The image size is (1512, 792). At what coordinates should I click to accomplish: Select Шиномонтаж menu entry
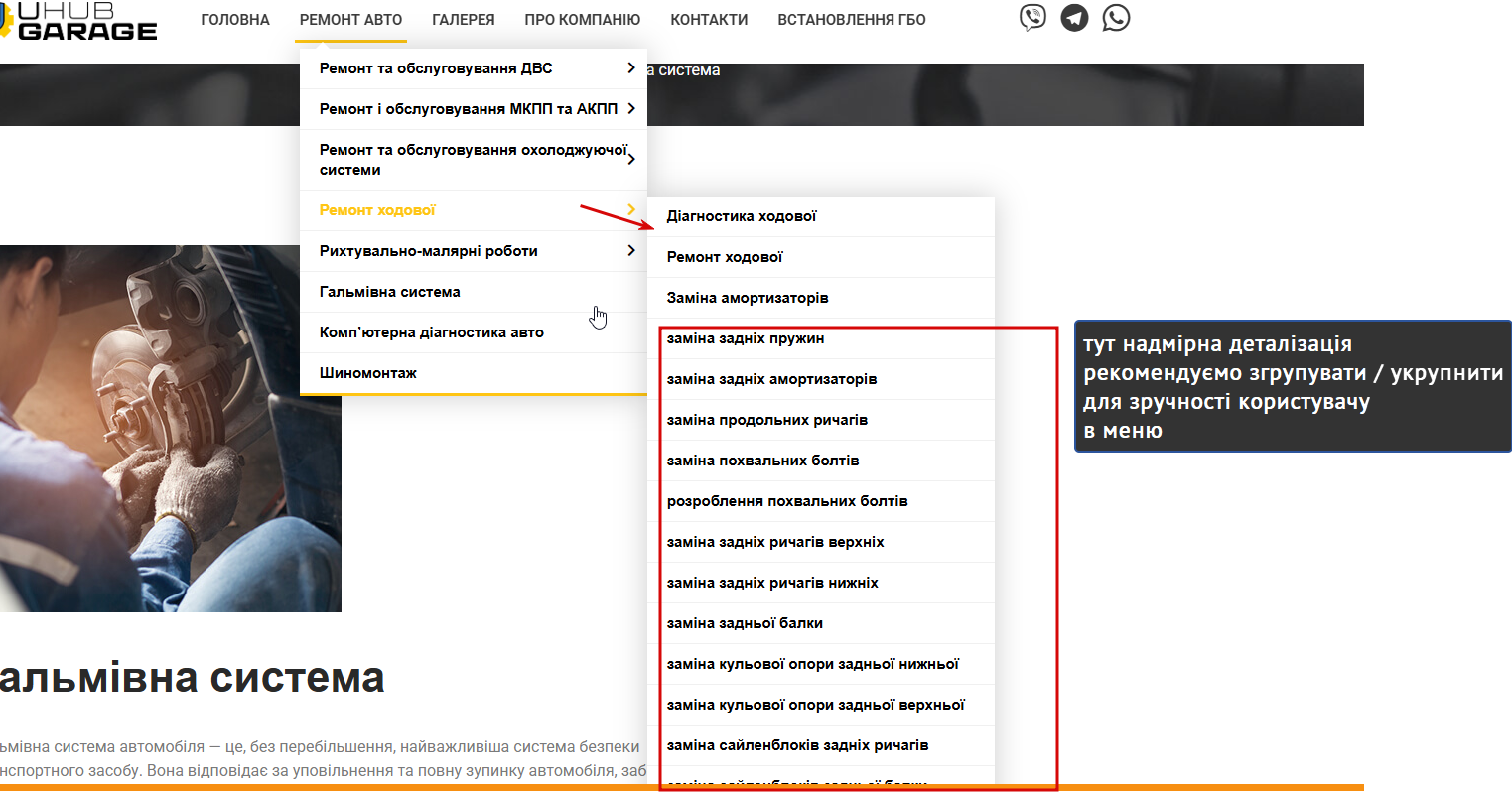coord(474,373)
